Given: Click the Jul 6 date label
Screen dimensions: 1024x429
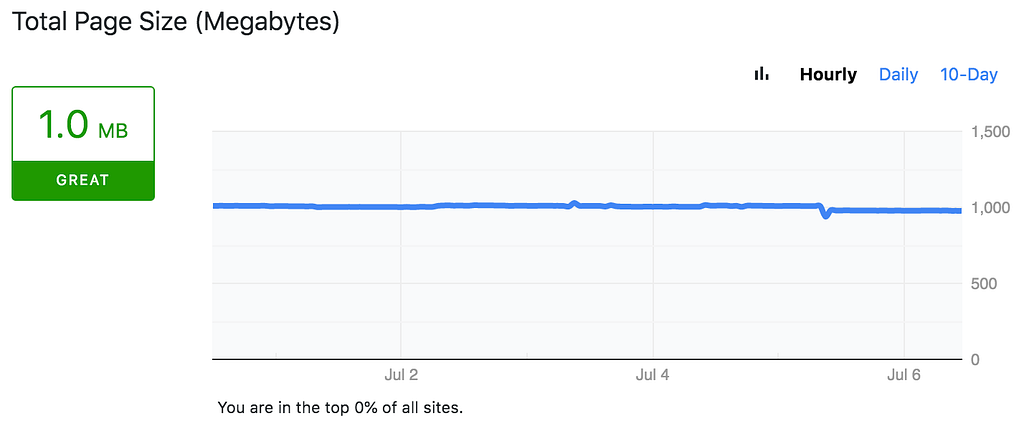Looking at the screenshot, I should click(904, 375).
